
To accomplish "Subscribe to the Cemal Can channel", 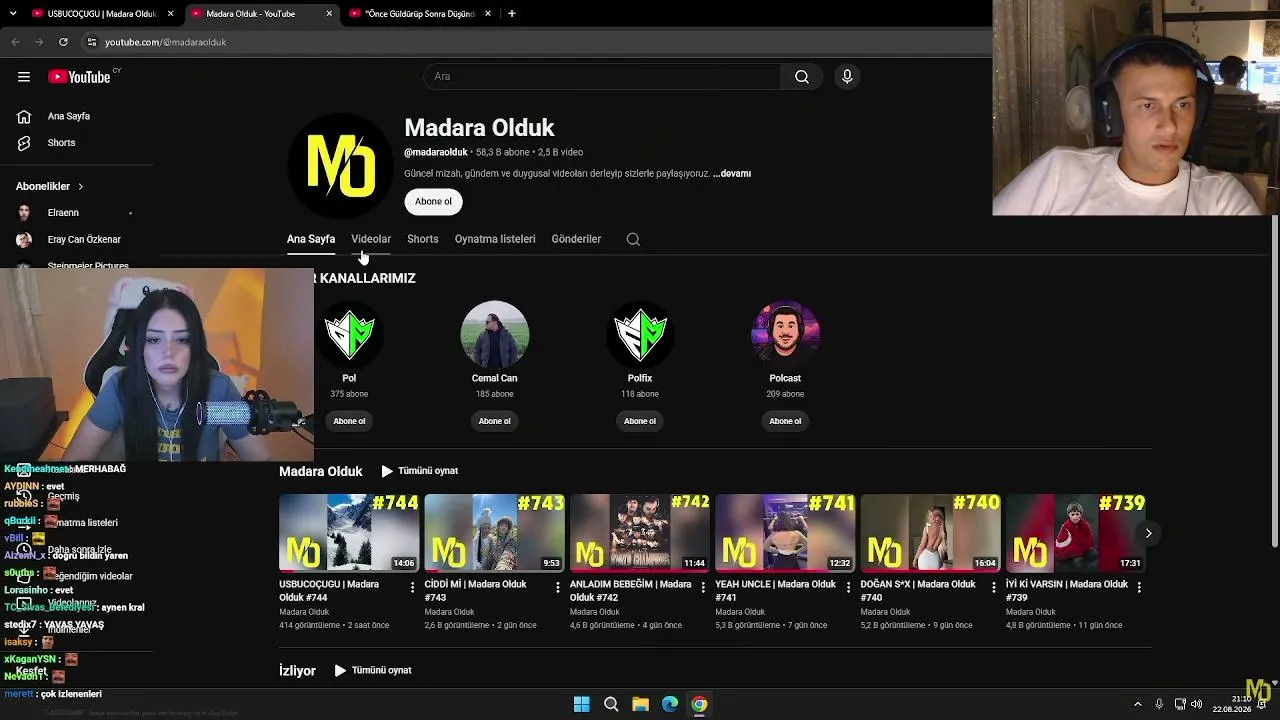I will [495, 421].
